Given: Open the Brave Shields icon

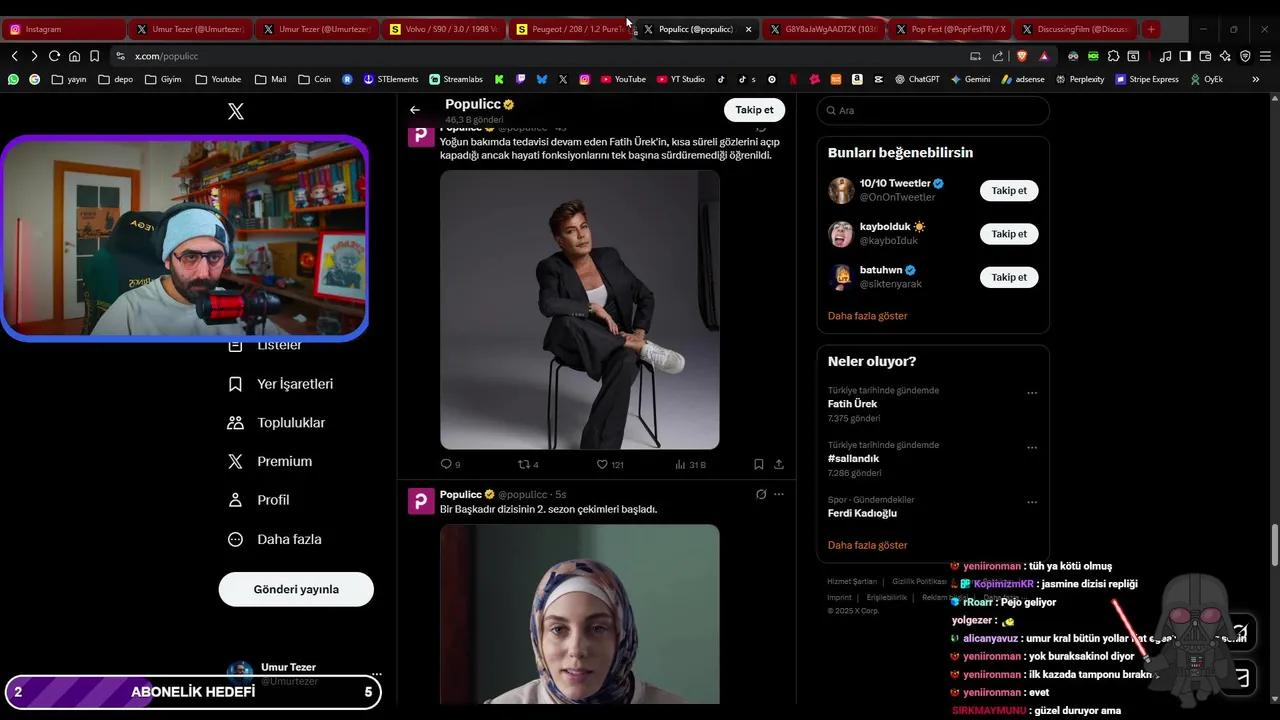Looking at the screenshot, I should [1022, 56].
